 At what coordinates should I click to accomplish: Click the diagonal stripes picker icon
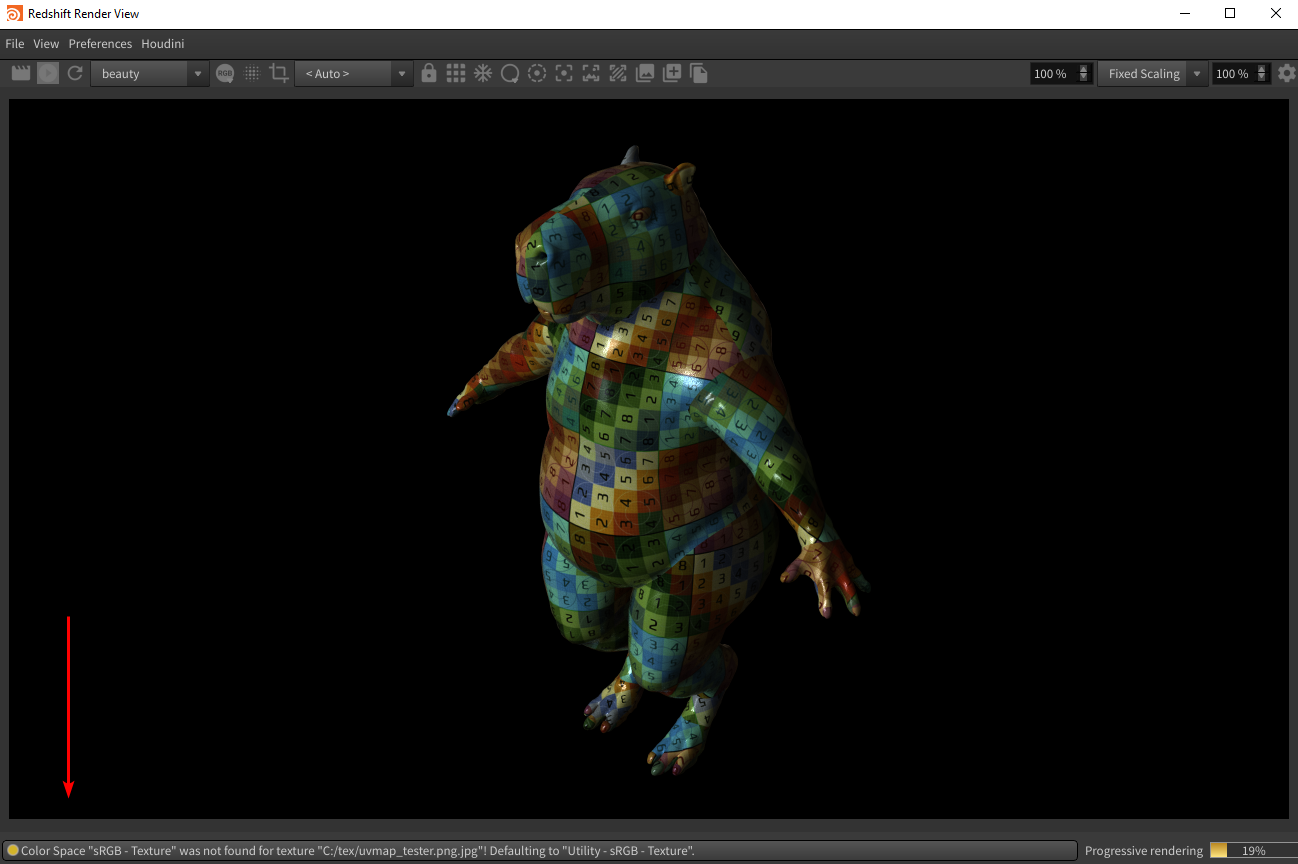[618, 73]
